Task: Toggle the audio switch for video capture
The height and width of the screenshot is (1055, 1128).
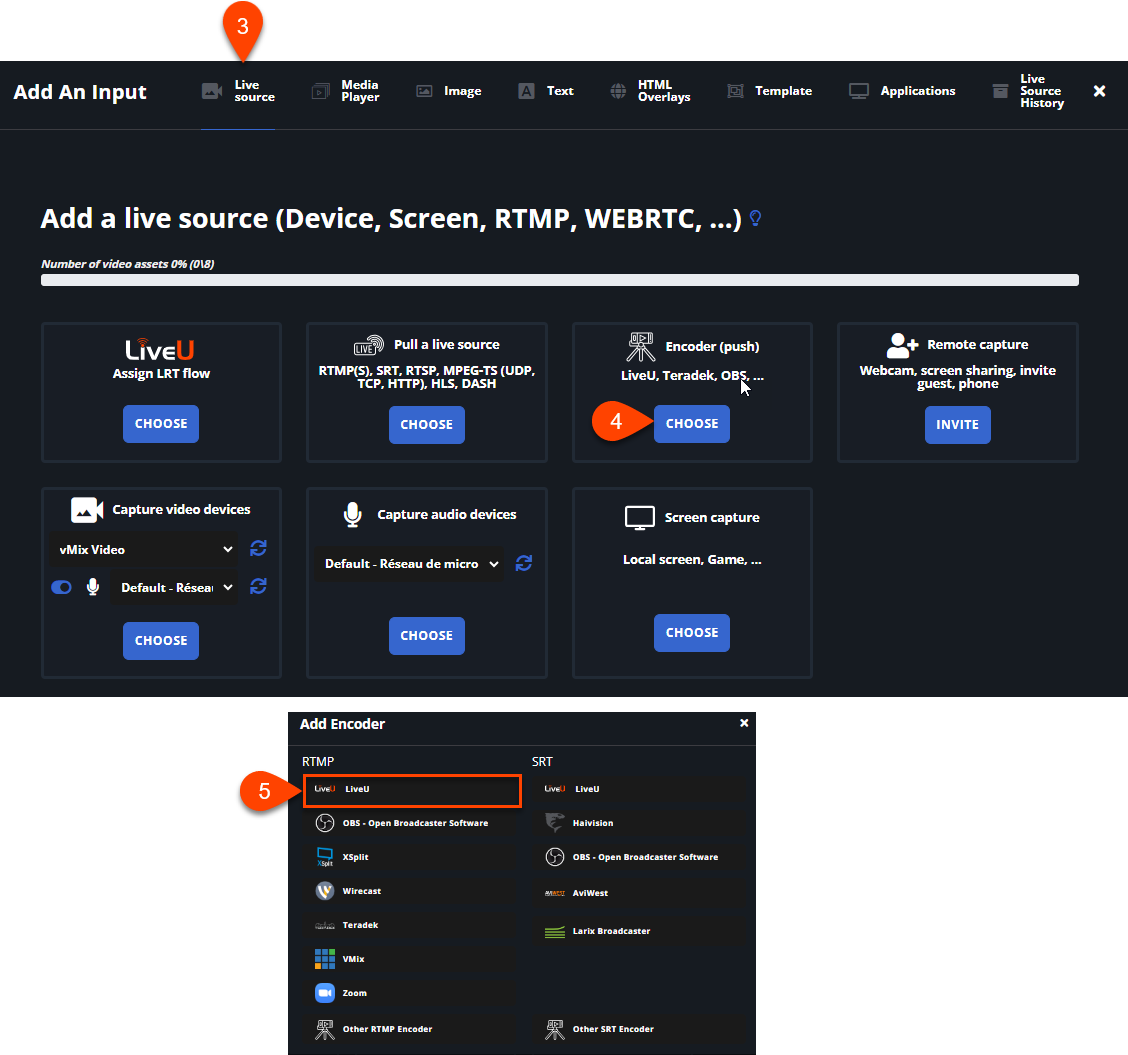Action: [61, 588]
